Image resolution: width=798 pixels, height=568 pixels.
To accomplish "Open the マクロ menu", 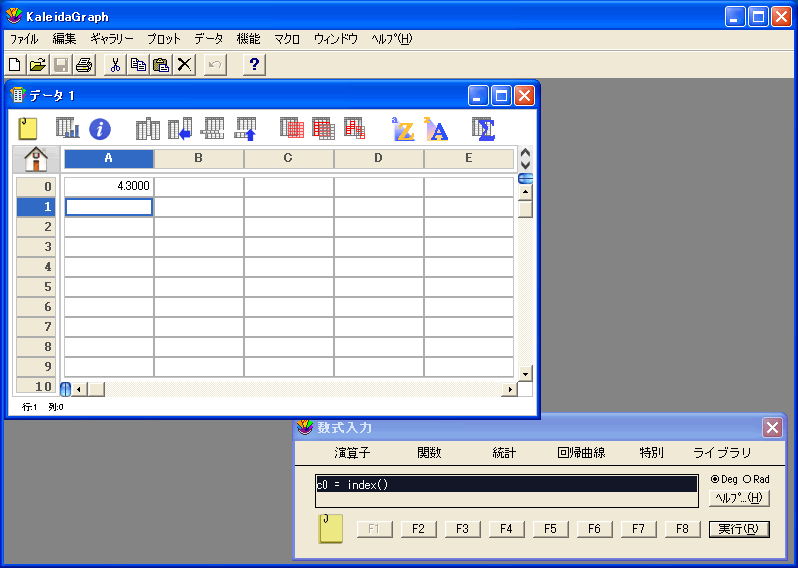I will pos(287,39).
